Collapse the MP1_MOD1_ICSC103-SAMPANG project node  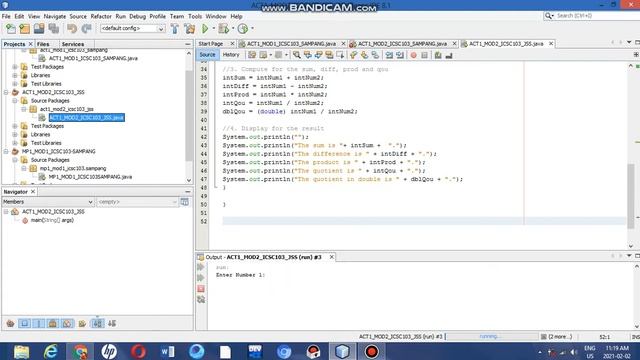pos(6,151)
